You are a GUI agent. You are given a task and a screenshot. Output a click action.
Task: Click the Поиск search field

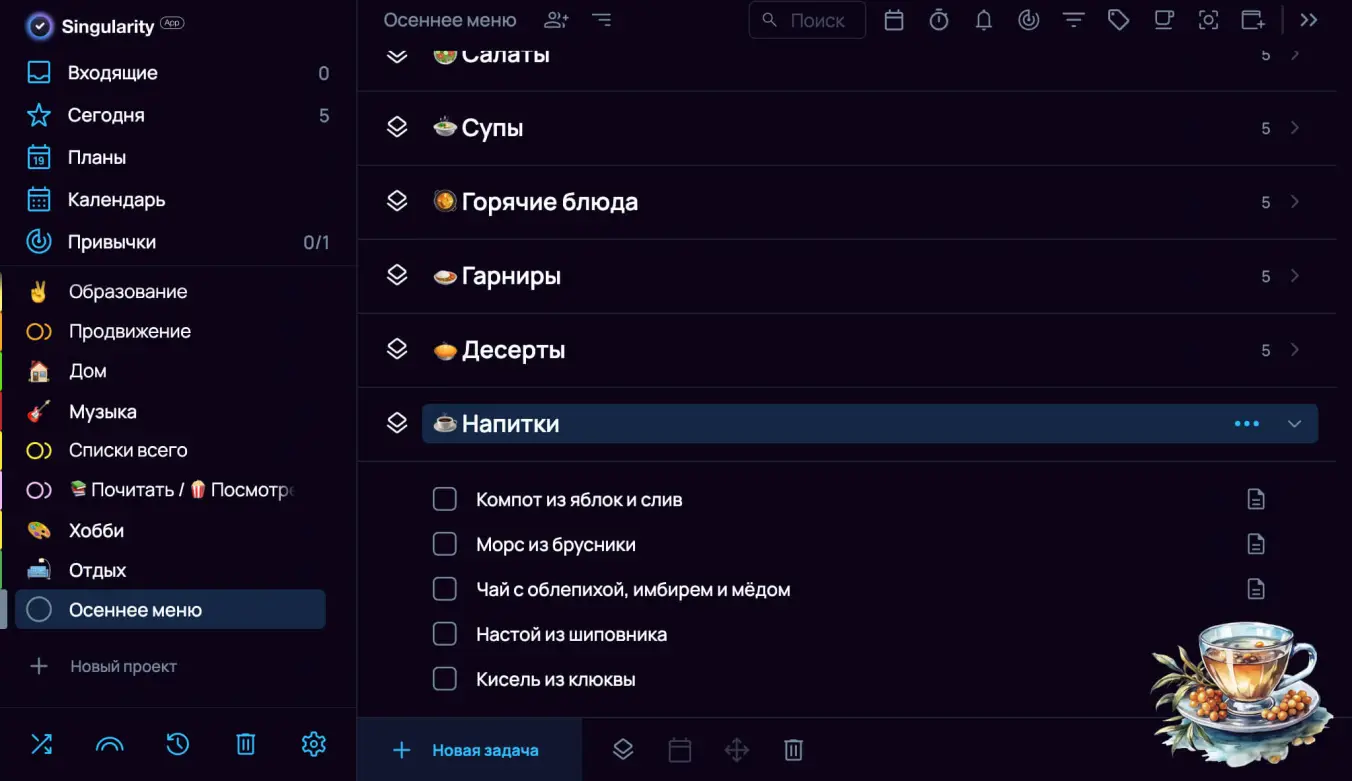[807, 20]
